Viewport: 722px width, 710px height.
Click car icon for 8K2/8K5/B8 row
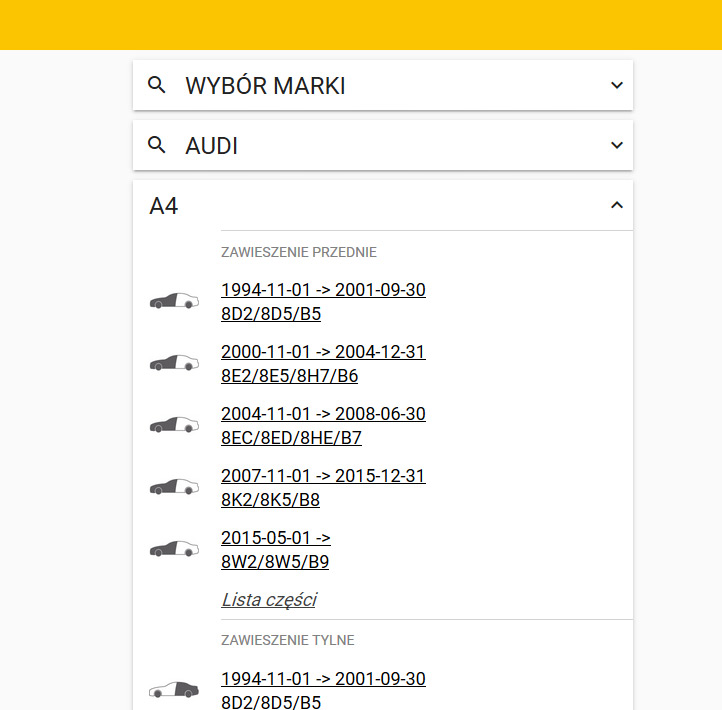pos(174,487)
